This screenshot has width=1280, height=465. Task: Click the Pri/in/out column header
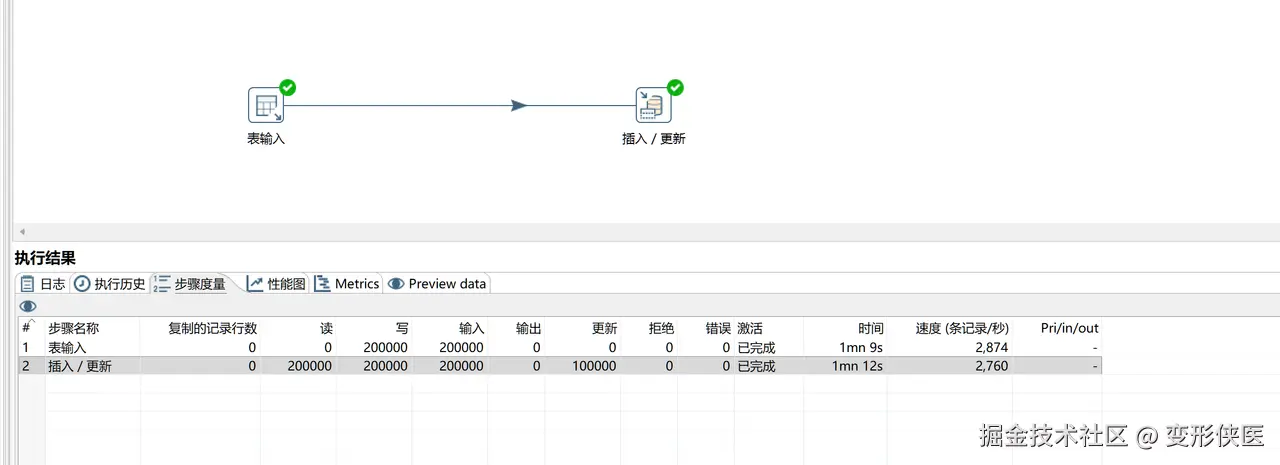[x=1057, y=328]
